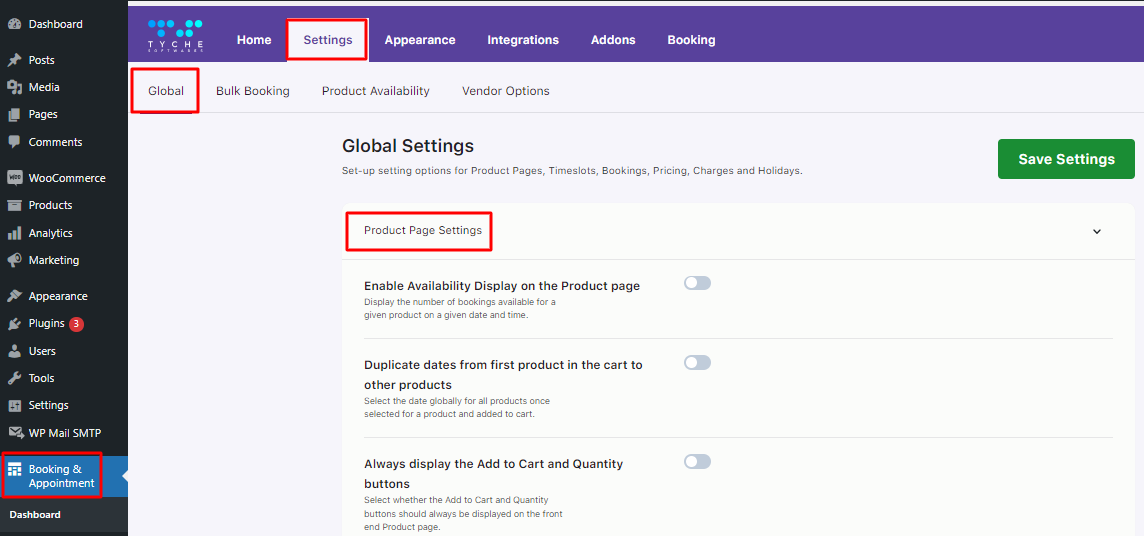Click the Settings sliders icon in sidebar
Image resolution: width=1144 pixels, height=536 pixels.
click(x=14, y=405)
